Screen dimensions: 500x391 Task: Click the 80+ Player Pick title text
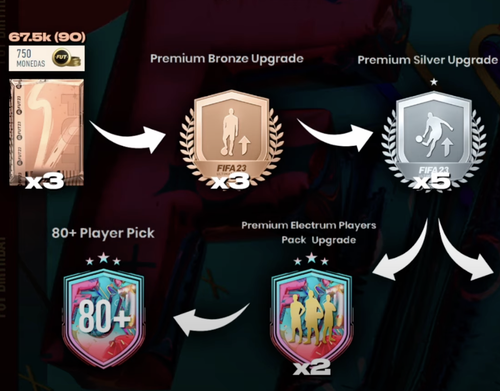pyautogui.click(x=103, y=233)
